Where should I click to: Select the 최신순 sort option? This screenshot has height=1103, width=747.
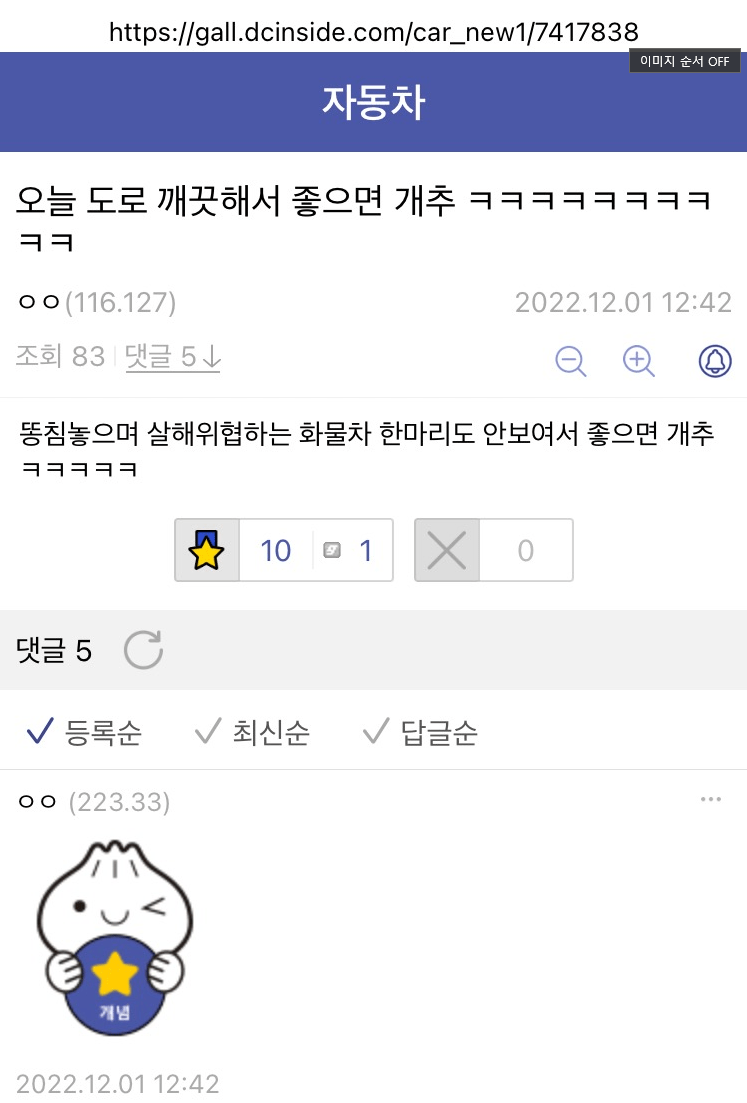[252, 732]
